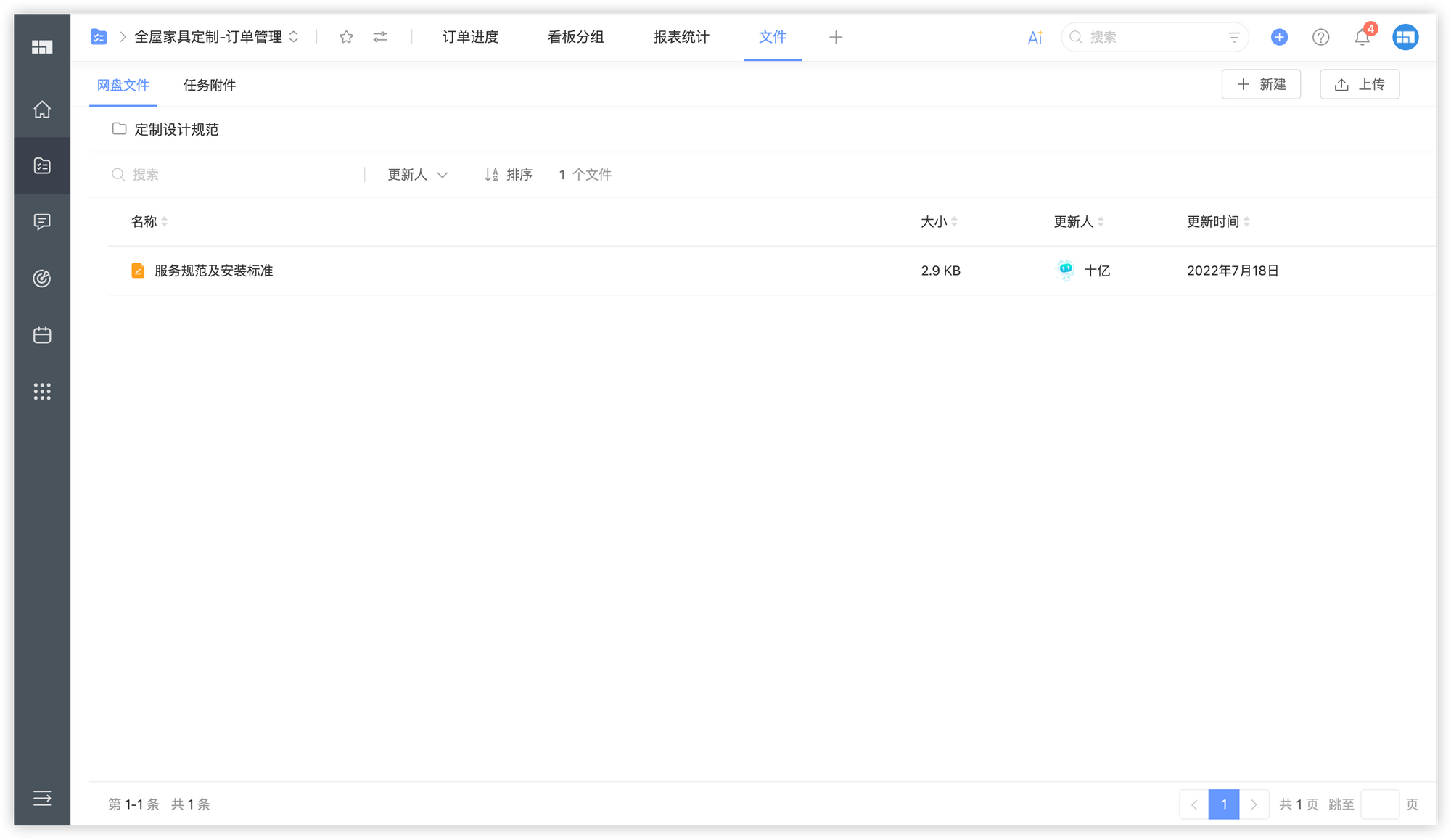Open the 排序 sort options

(509, 175)
